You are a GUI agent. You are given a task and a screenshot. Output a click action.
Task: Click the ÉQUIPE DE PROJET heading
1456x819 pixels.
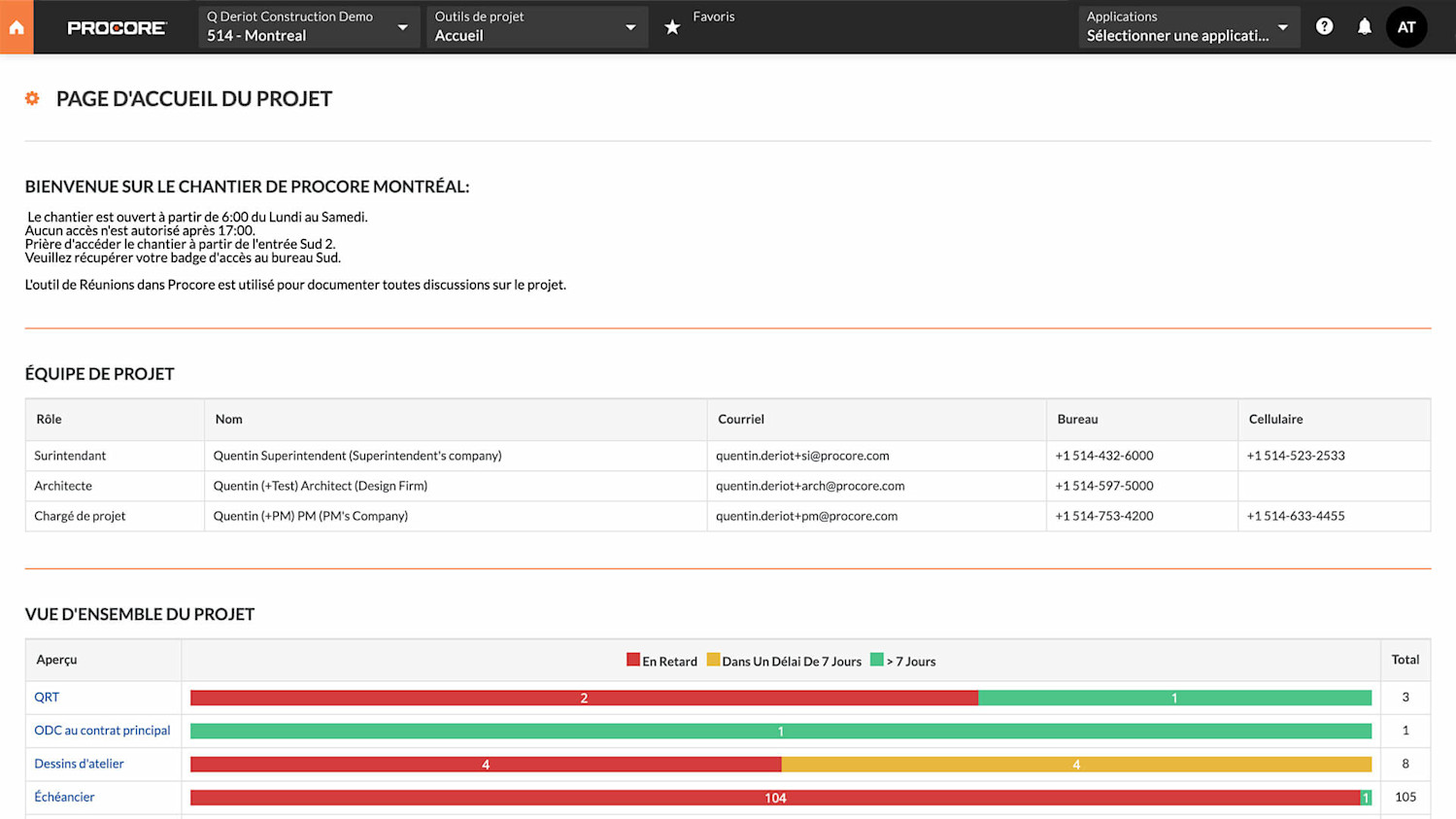[x=100, y=374]
